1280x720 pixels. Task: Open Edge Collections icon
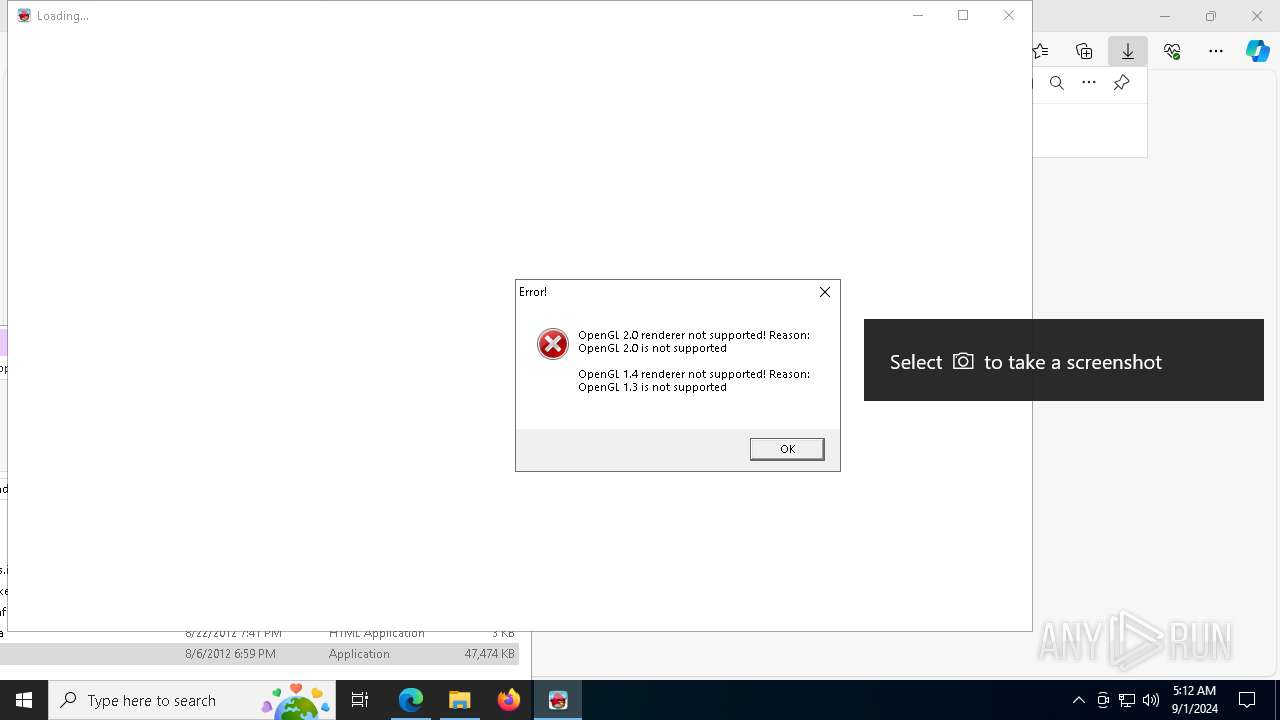[1084, 51]
